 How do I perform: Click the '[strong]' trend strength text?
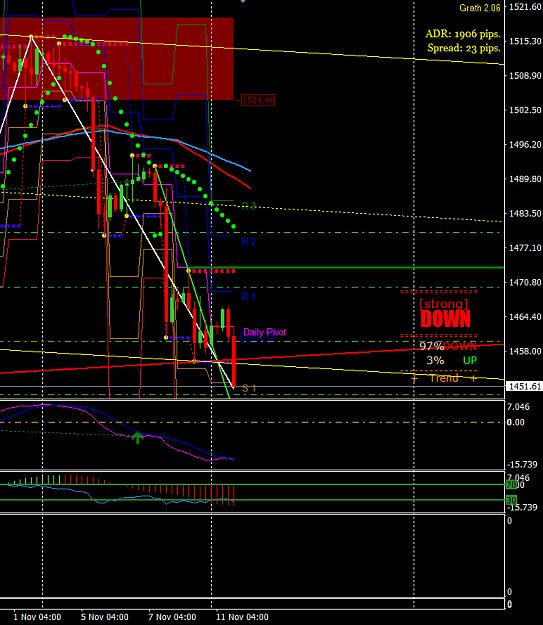point(444,304)
